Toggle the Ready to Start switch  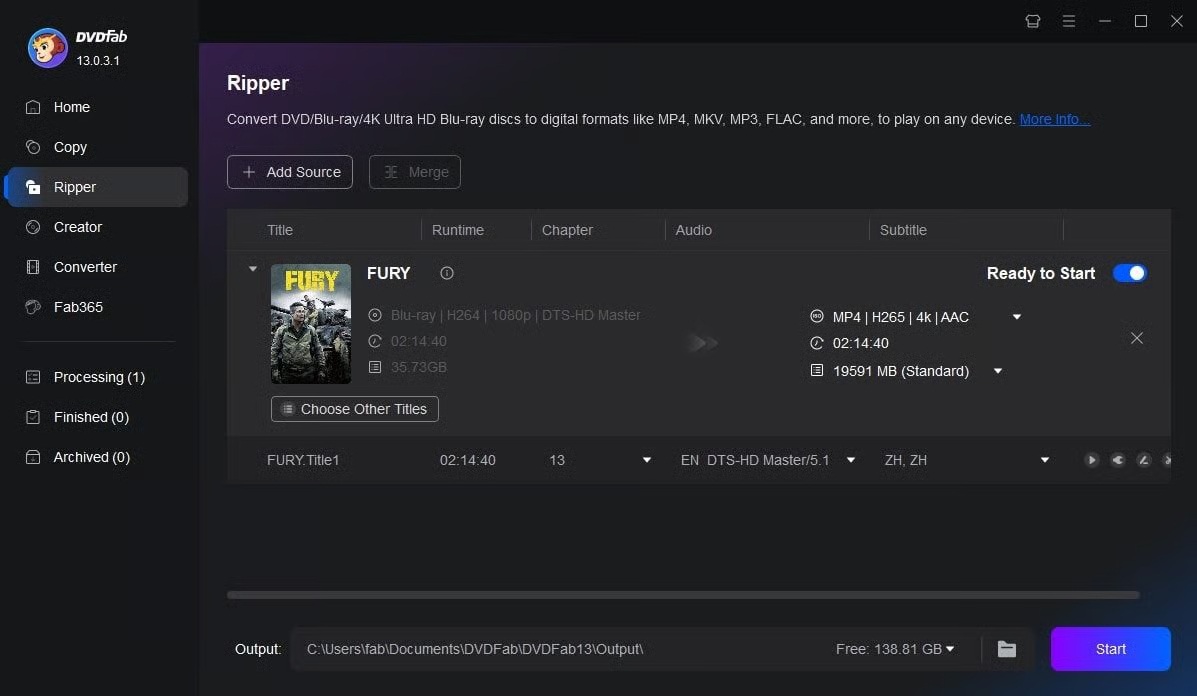[x=1129, y=273]
